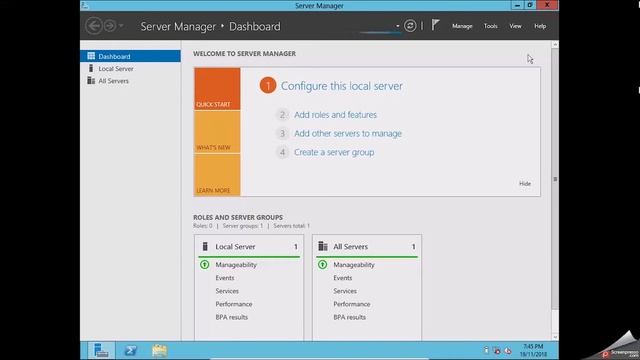This screenshot has height=360, width=640.
Task: Click Configure this local server
Action: click(x=342, y=86)
